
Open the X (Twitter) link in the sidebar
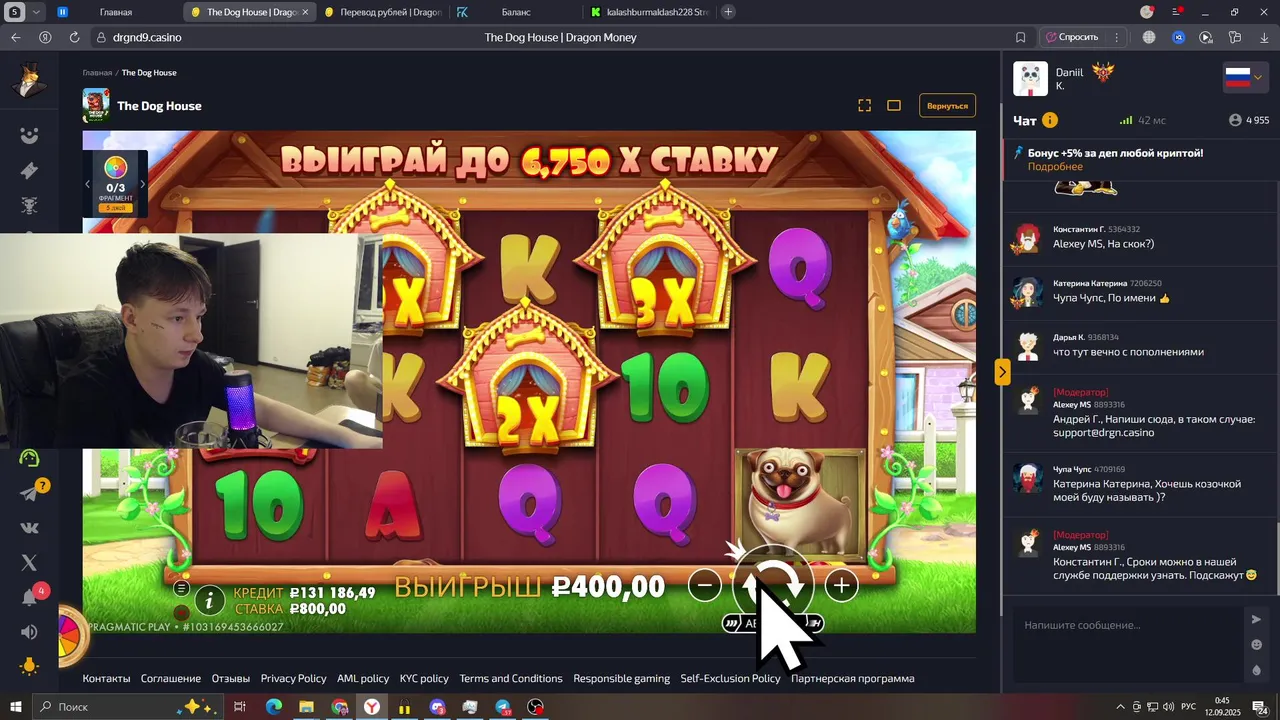pyautogui.click(x=29, y=563)
